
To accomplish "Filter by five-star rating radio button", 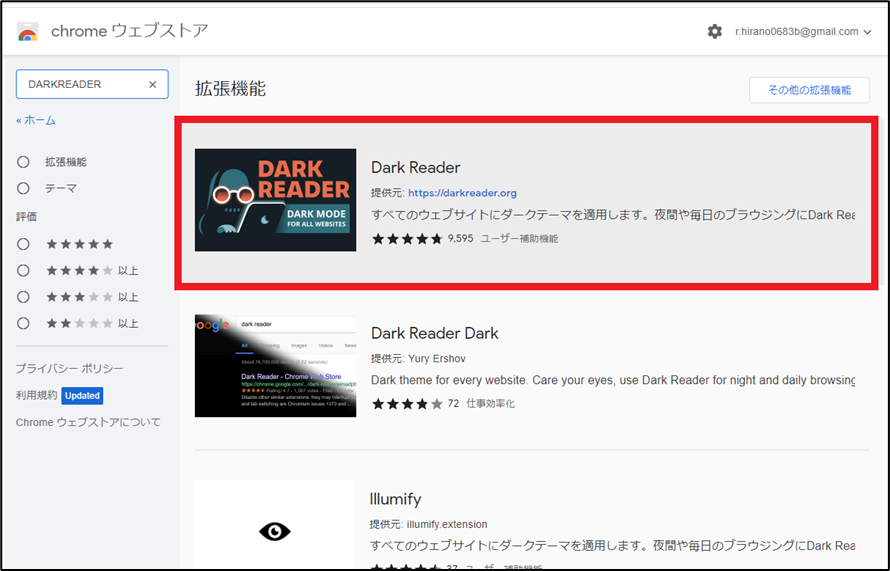I will (x=23, y=244).
